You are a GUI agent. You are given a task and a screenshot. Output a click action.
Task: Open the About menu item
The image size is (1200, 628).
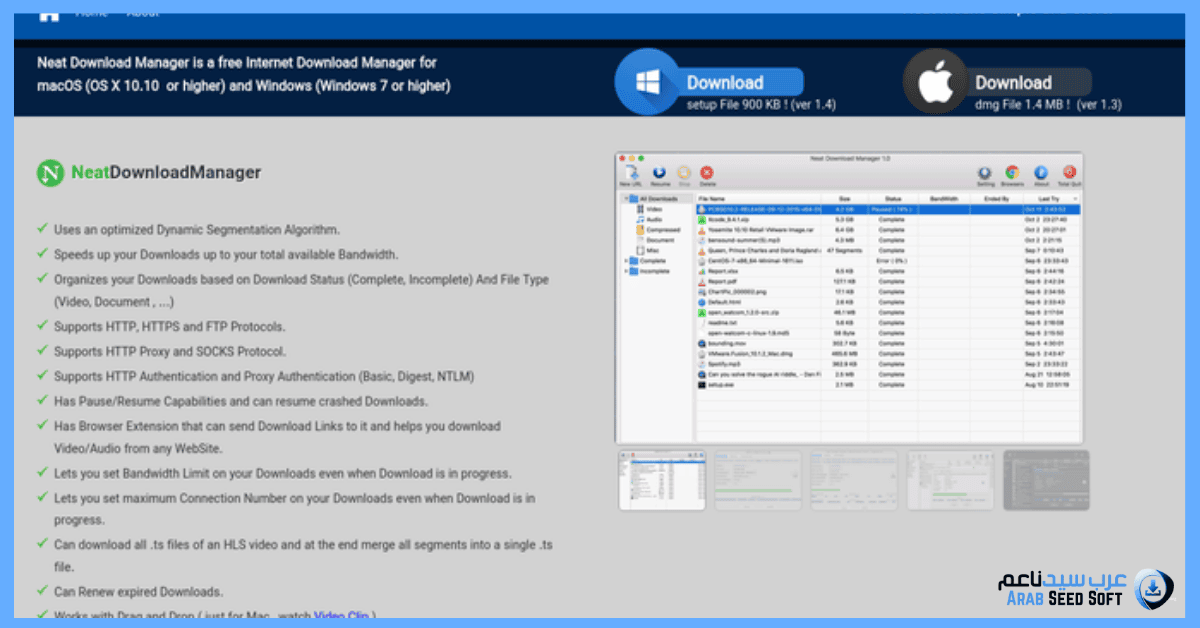click(143, 13)
